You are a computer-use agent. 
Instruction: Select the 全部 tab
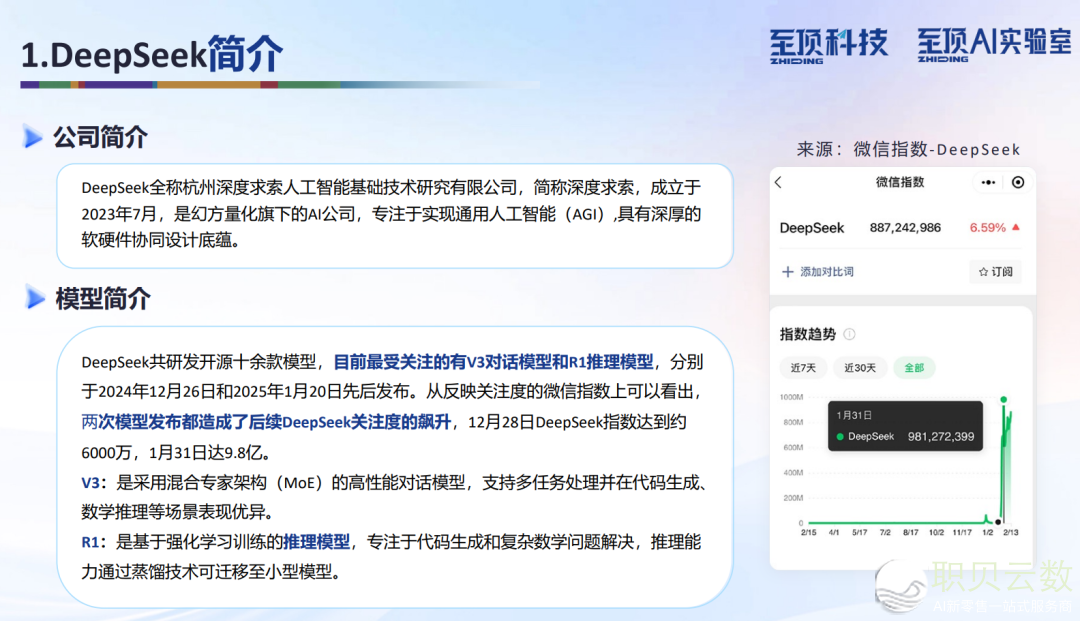pyautogui.click(x=914, y=368)
